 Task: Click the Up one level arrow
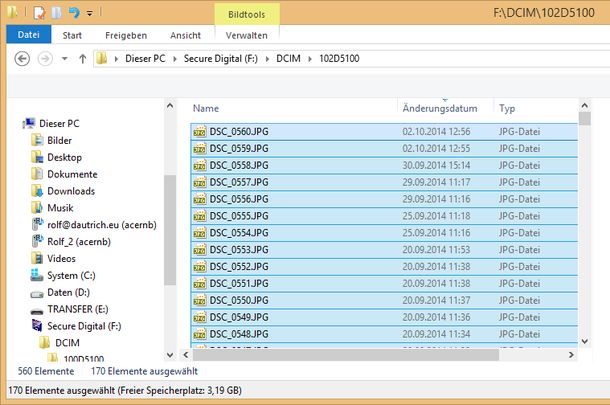click(82, 59)
